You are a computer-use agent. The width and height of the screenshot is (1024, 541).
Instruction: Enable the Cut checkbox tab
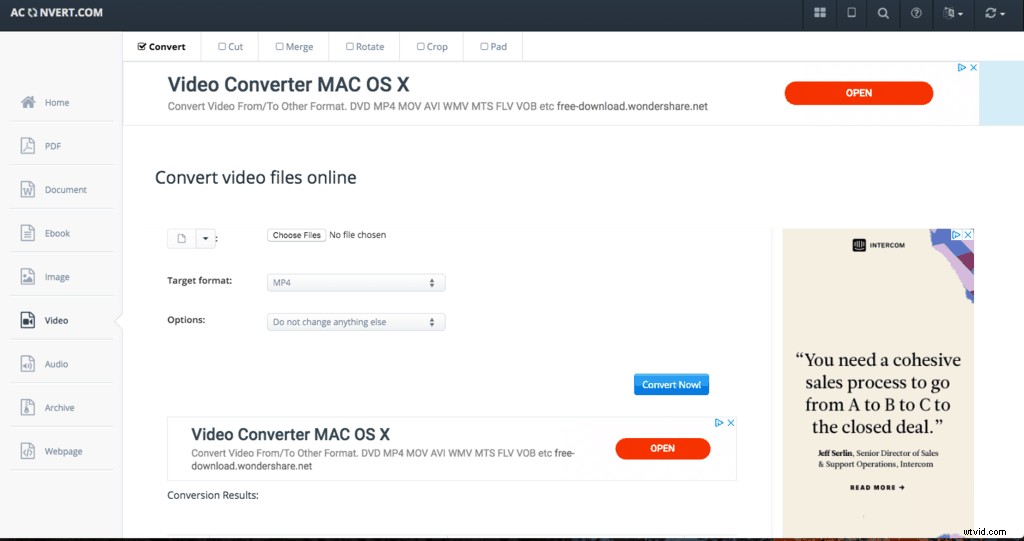[x=231, y=46]
